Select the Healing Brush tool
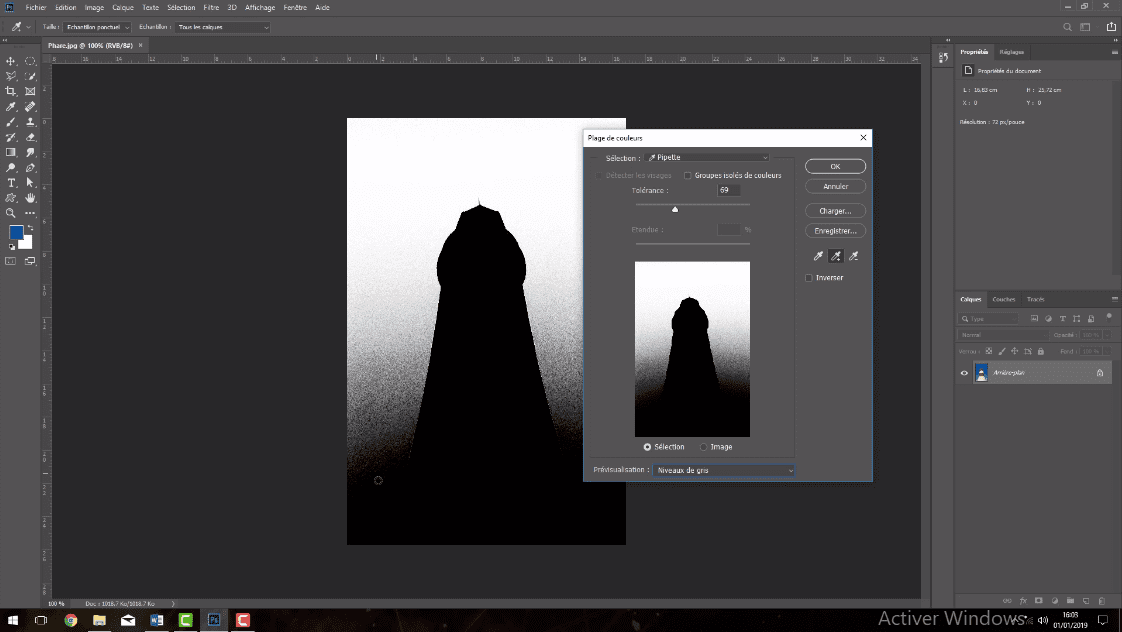The height and width of the screenshot is (632, 1122). pyautogui.click(x=30, y=107)
